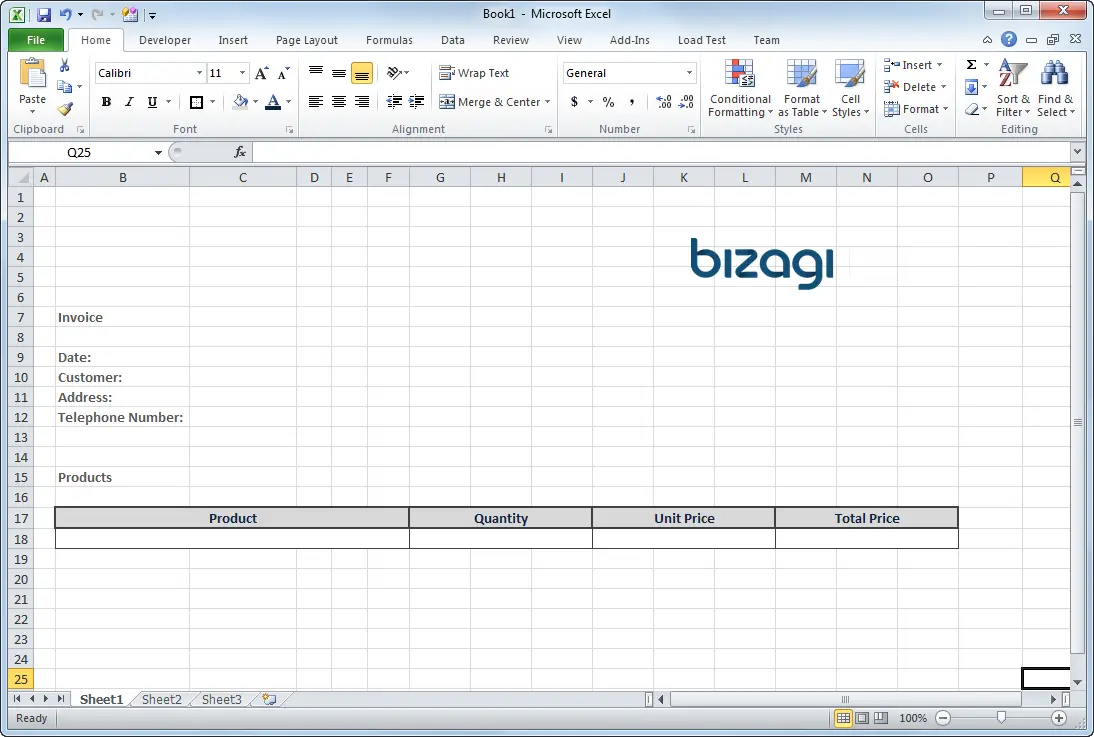
Task: Apply the Accounting dollar format
Action: 574,102
